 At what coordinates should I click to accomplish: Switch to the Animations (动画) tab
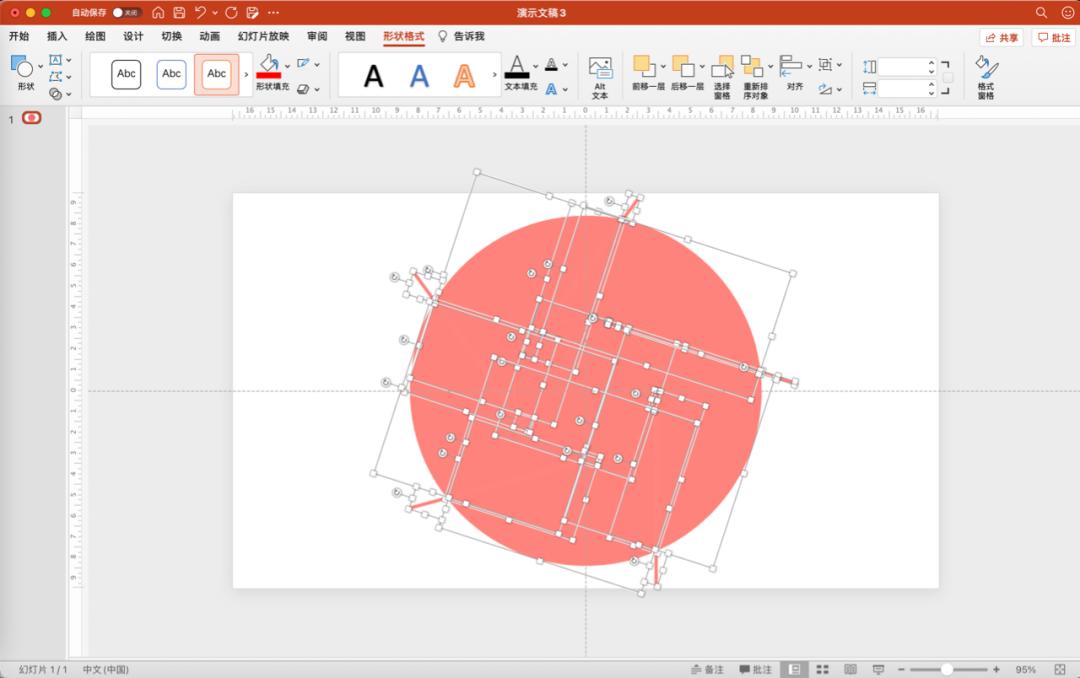click(209, 36)
